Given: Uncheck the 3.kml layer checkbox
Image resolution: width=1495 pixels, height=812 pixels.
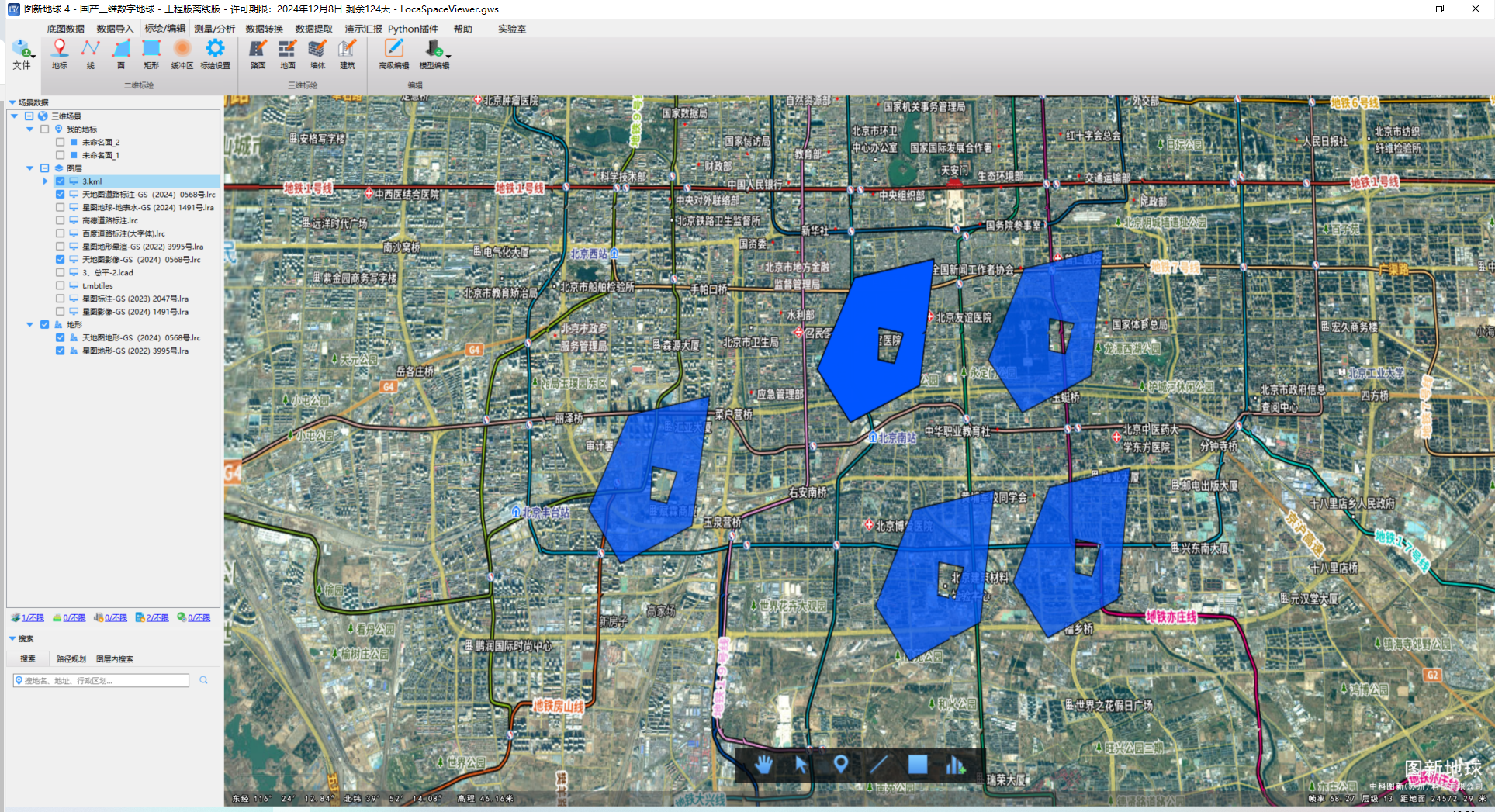Looking at the screenshot, I should 60,181.
